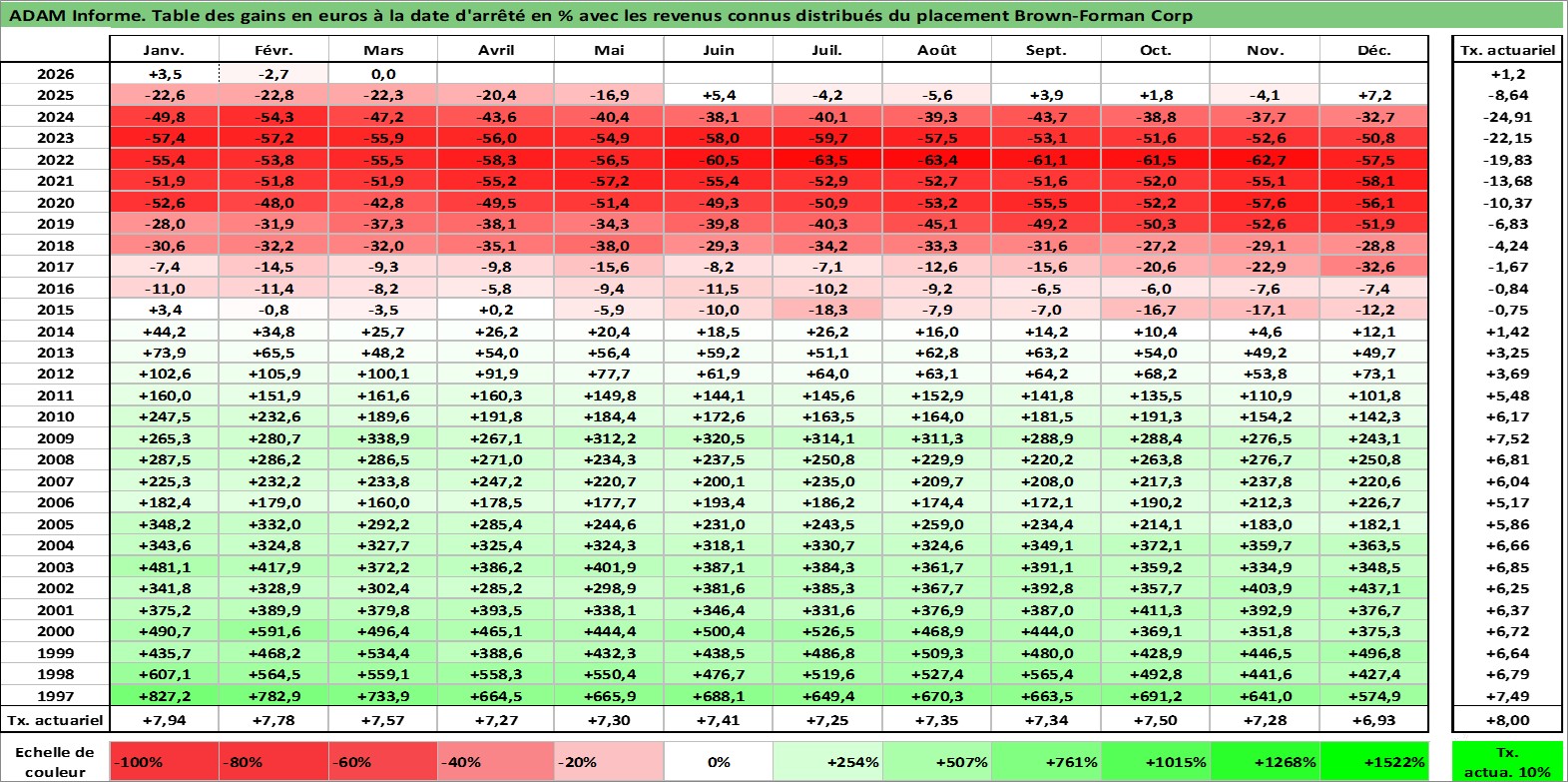
Task: Click the 2000 row label
Action: point(55,631)
